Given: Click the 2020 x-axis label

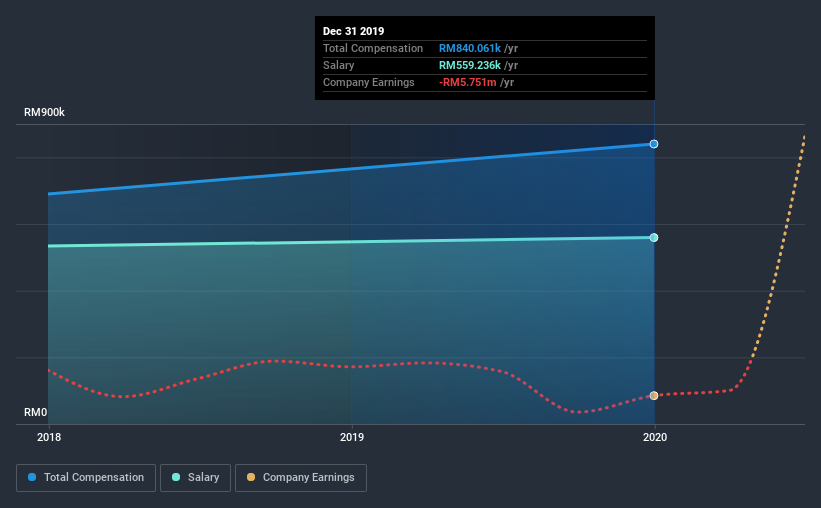Looking at the screenshot, I should (x=655, y=437).
